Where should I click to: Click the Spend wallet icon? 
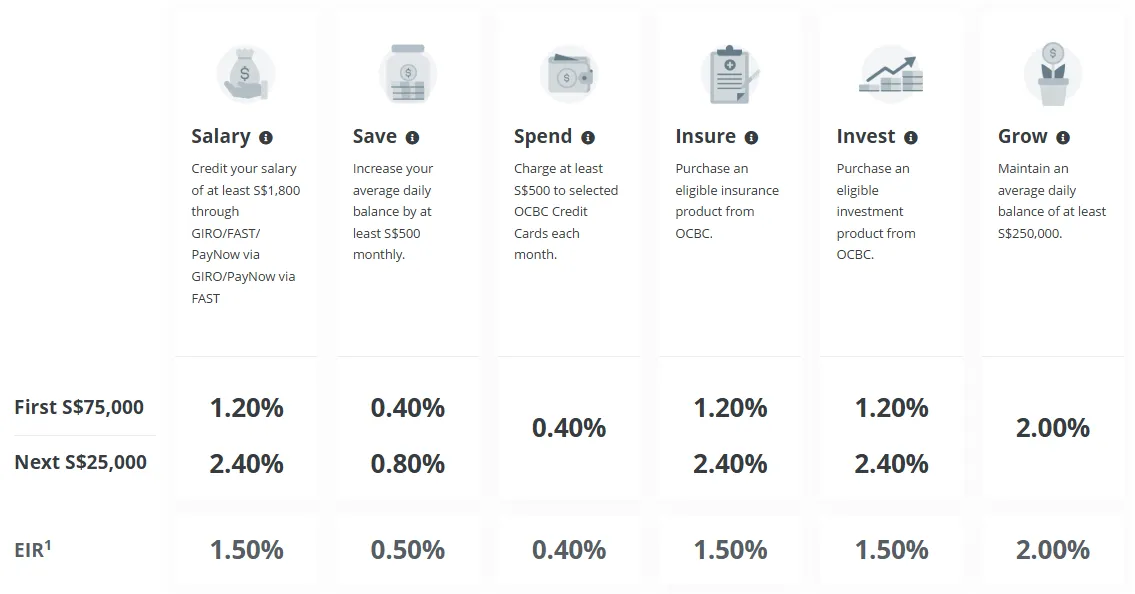(x=569, y=74)
